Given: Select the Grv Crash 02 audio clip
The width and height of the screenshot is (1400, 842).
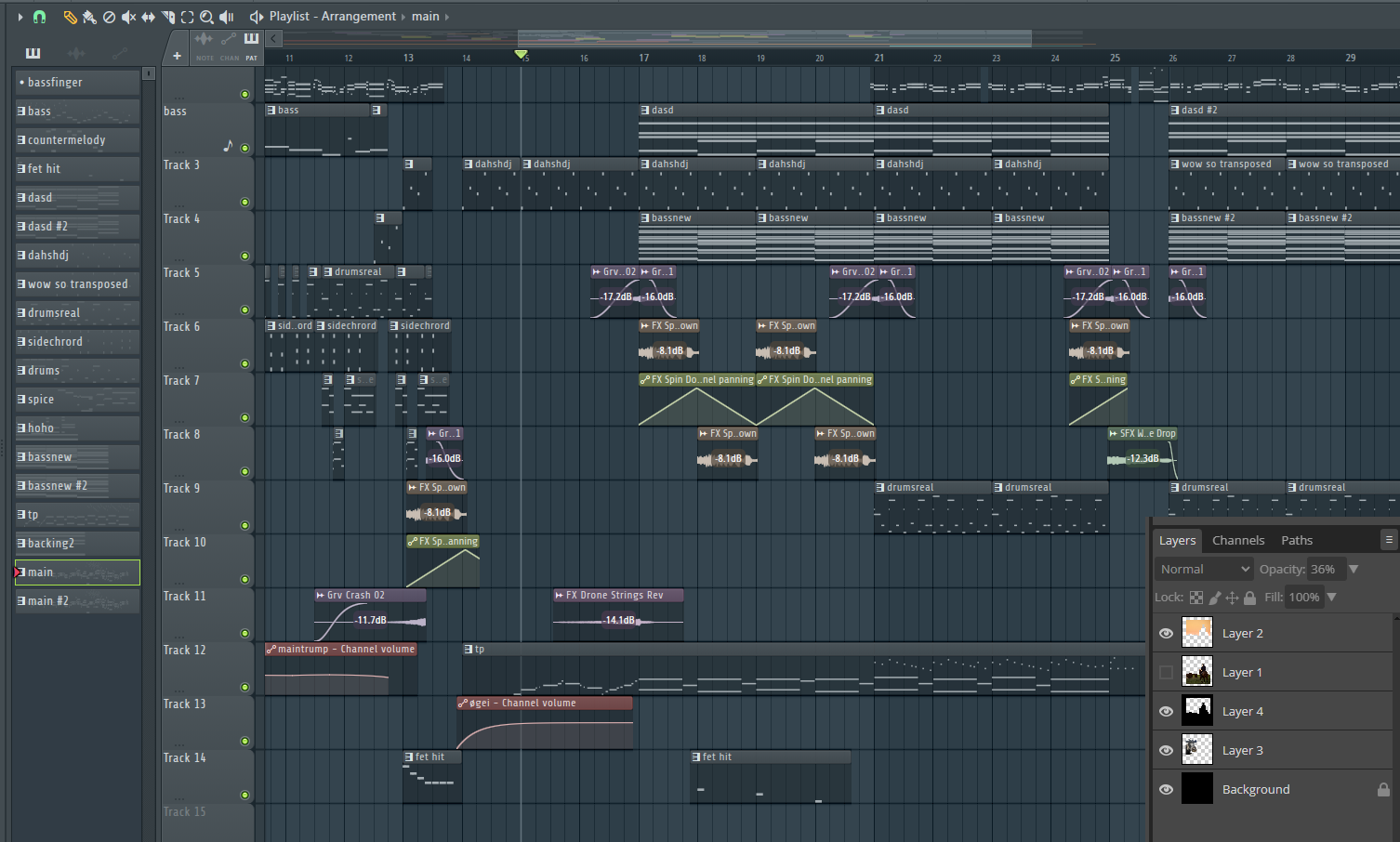Looking at the screenshot, I should pos(370,614).
